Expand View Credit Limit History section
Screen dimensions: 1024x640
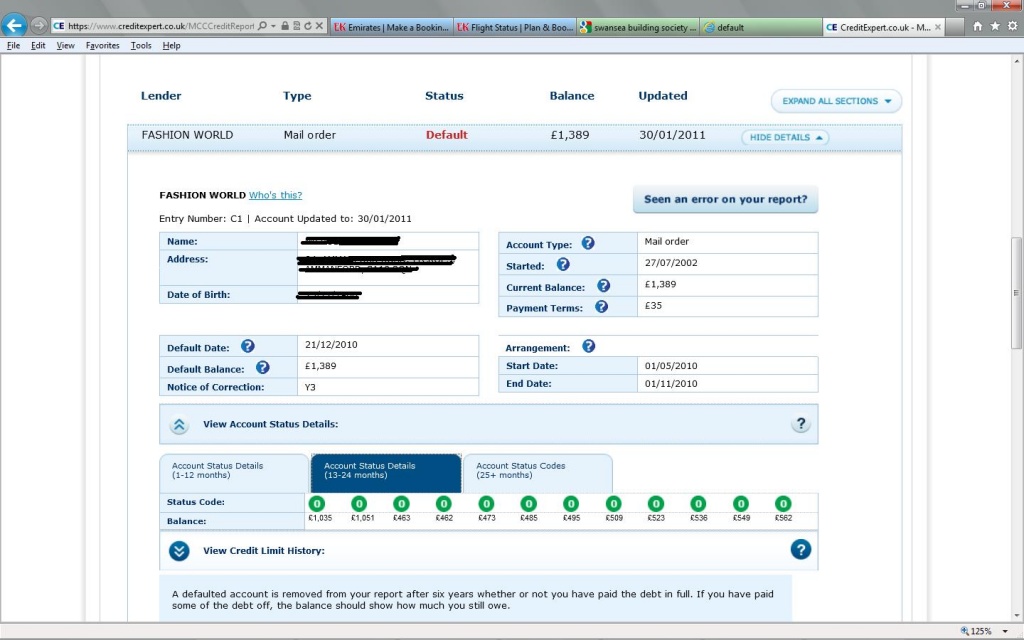[180, 550]
